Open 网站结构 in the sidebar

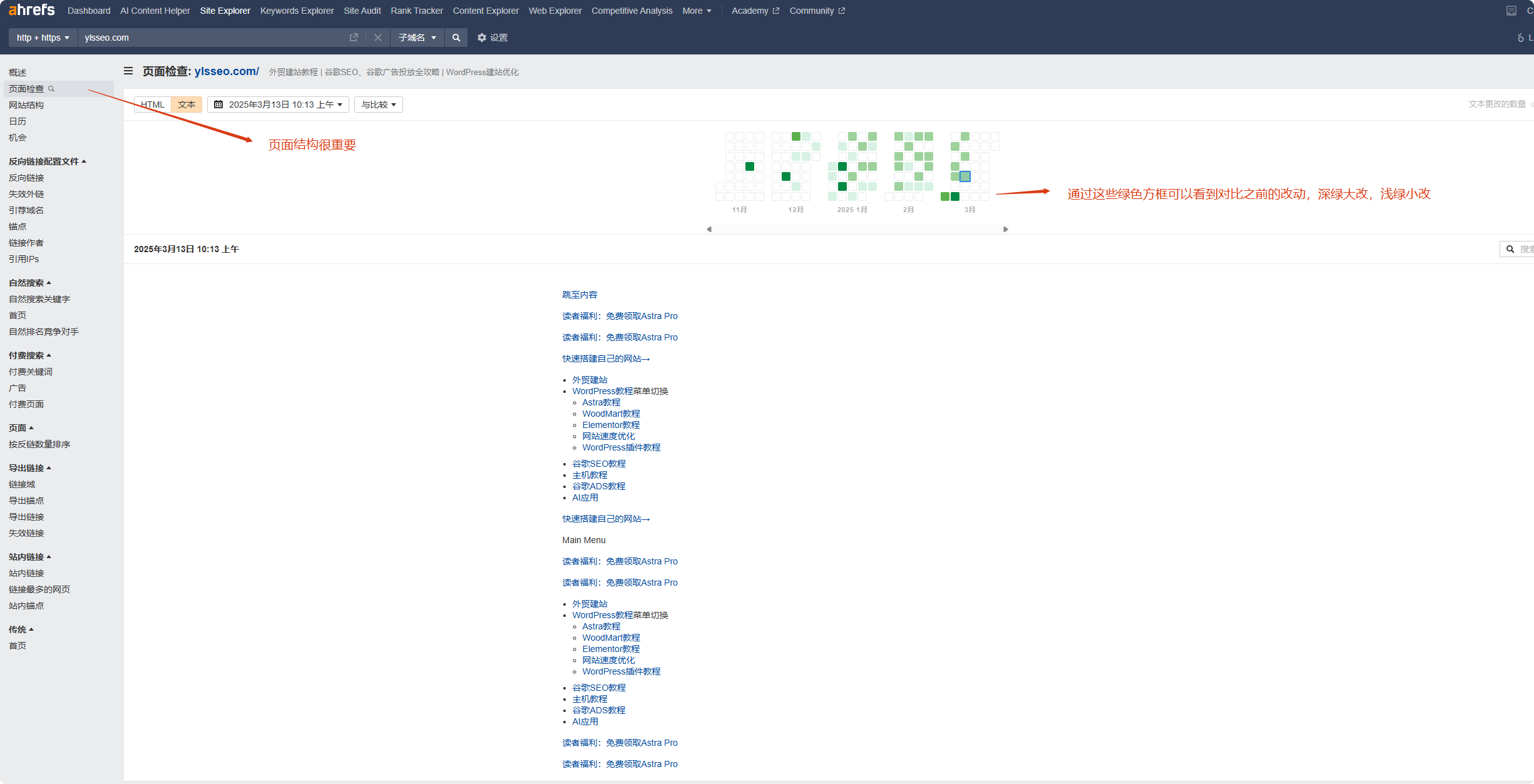tap(26, 105)
